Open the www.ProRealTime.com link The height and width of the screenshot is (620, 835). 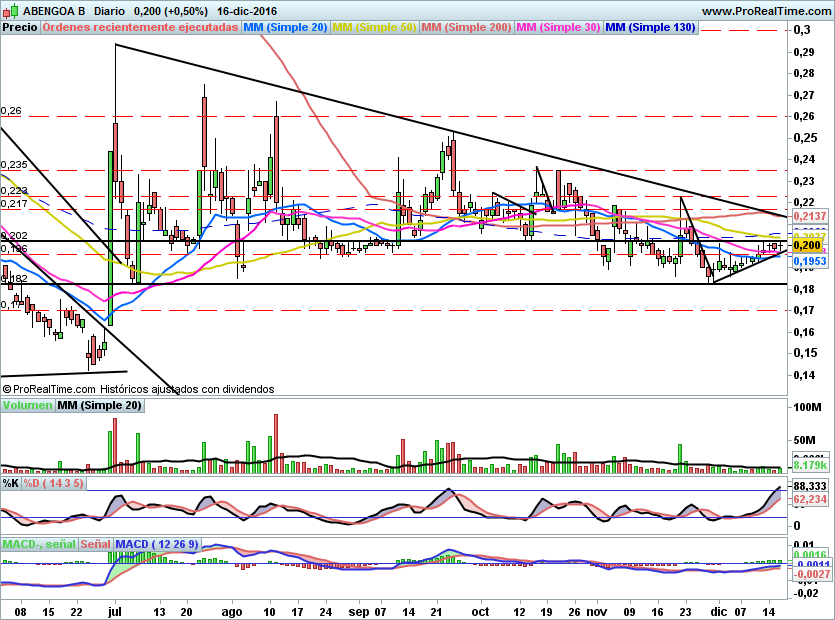[x=766, y=11]
